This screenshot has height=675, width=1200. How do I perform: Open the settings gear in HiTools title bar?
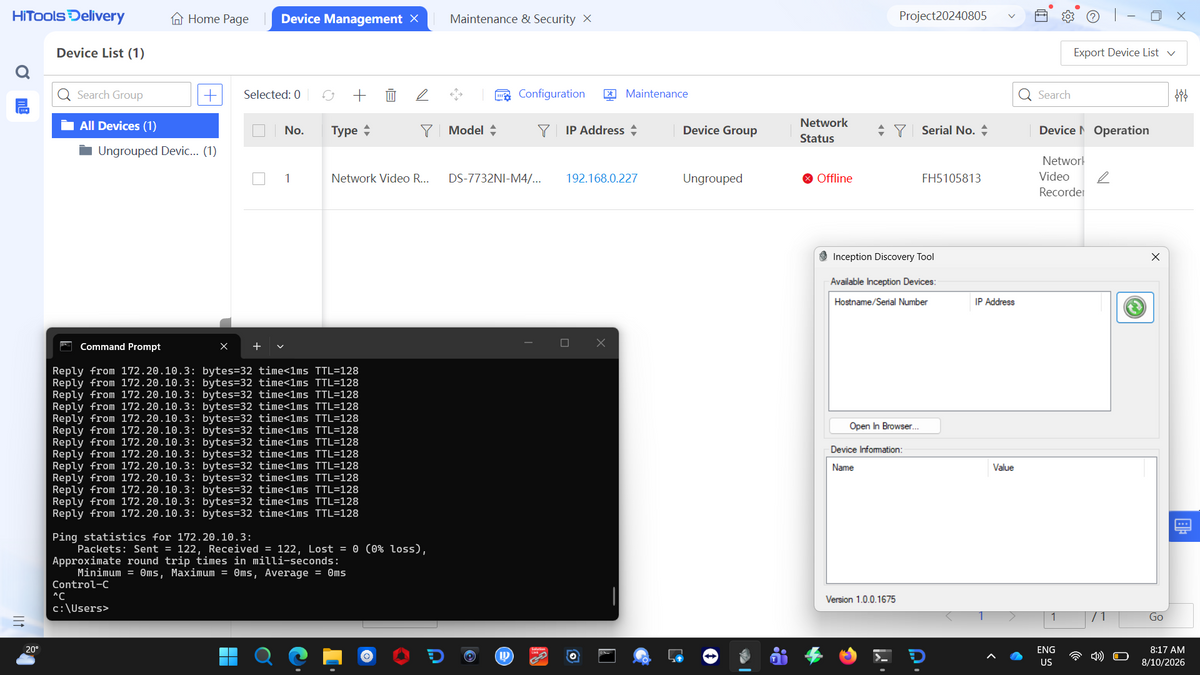click(1068, 17)
